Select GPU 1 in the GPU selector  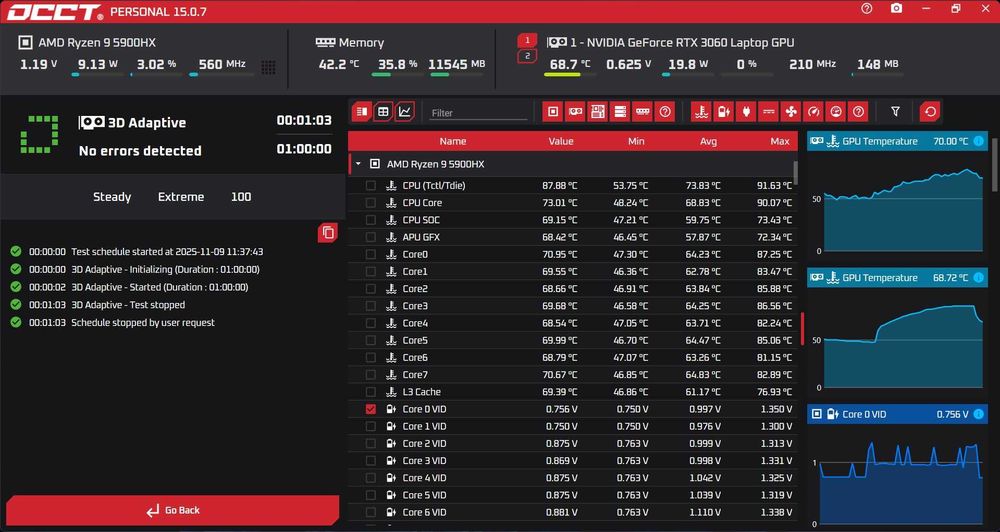click(527, 40)
